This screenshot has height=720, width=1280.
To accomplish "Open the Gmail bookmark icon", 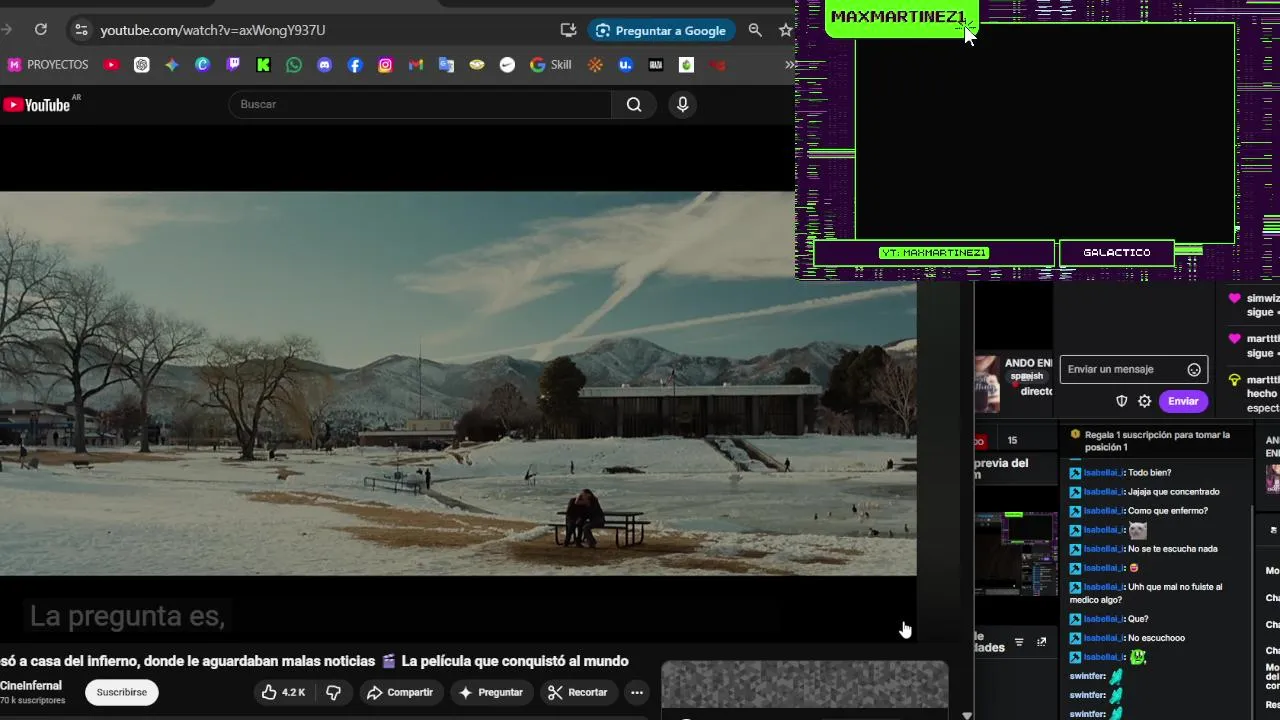I will click(416, 65).
